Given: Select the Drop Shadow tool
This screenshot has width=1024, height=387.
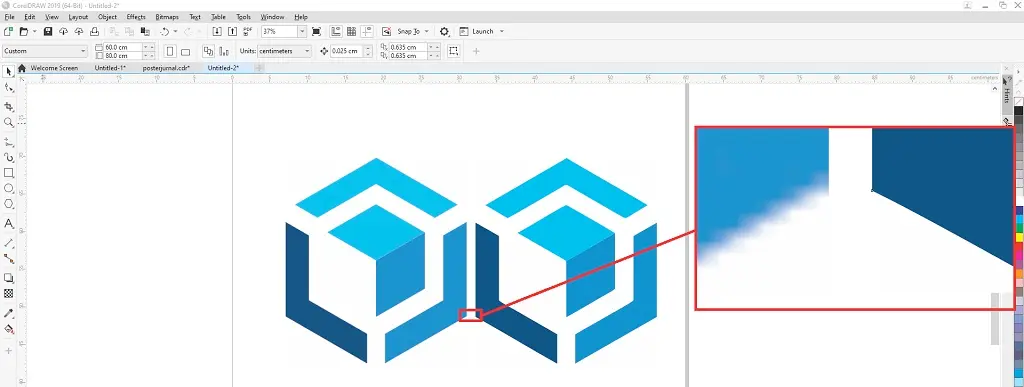Looking at the screenshot, I should click(x=8, y=278).
